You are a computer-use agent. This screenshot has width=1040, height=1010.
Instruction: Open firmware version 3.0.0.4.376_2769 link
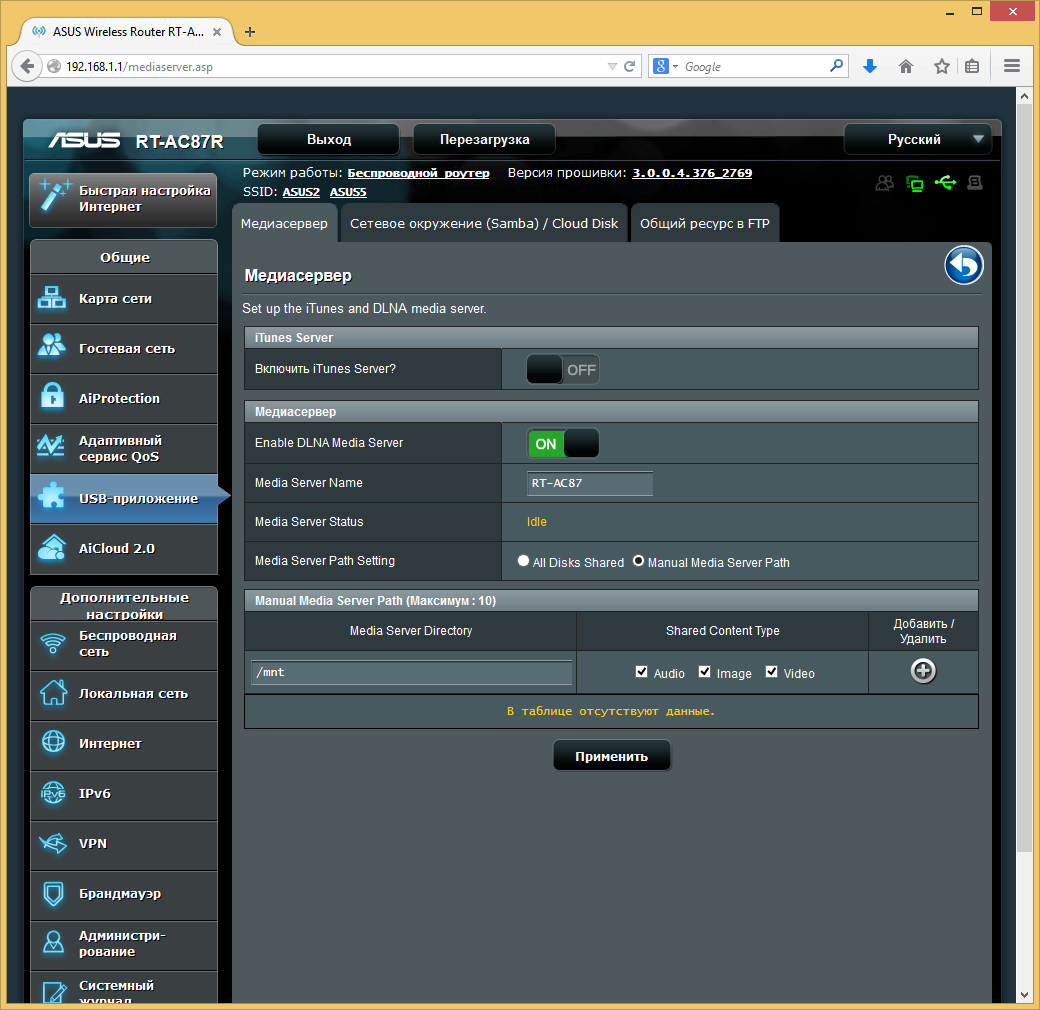(x=692, y=173)
